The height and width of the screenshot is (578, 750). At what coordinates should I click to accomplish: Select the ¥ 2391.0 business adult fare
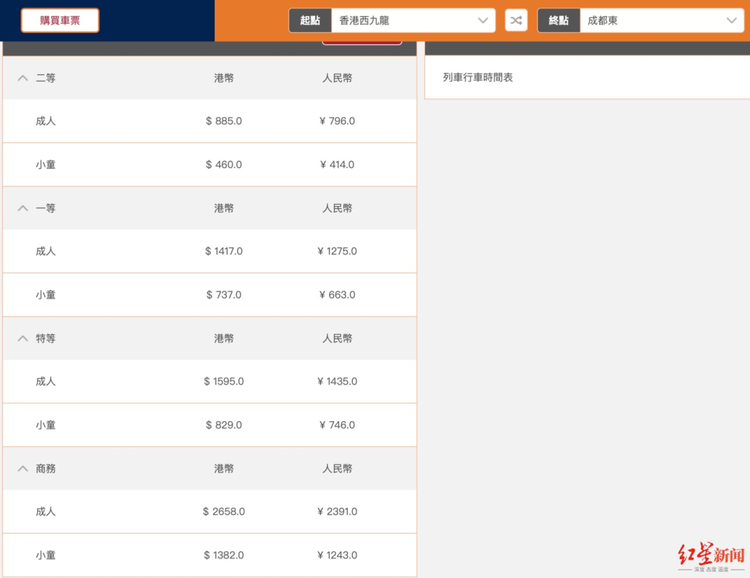coord(337,511)
